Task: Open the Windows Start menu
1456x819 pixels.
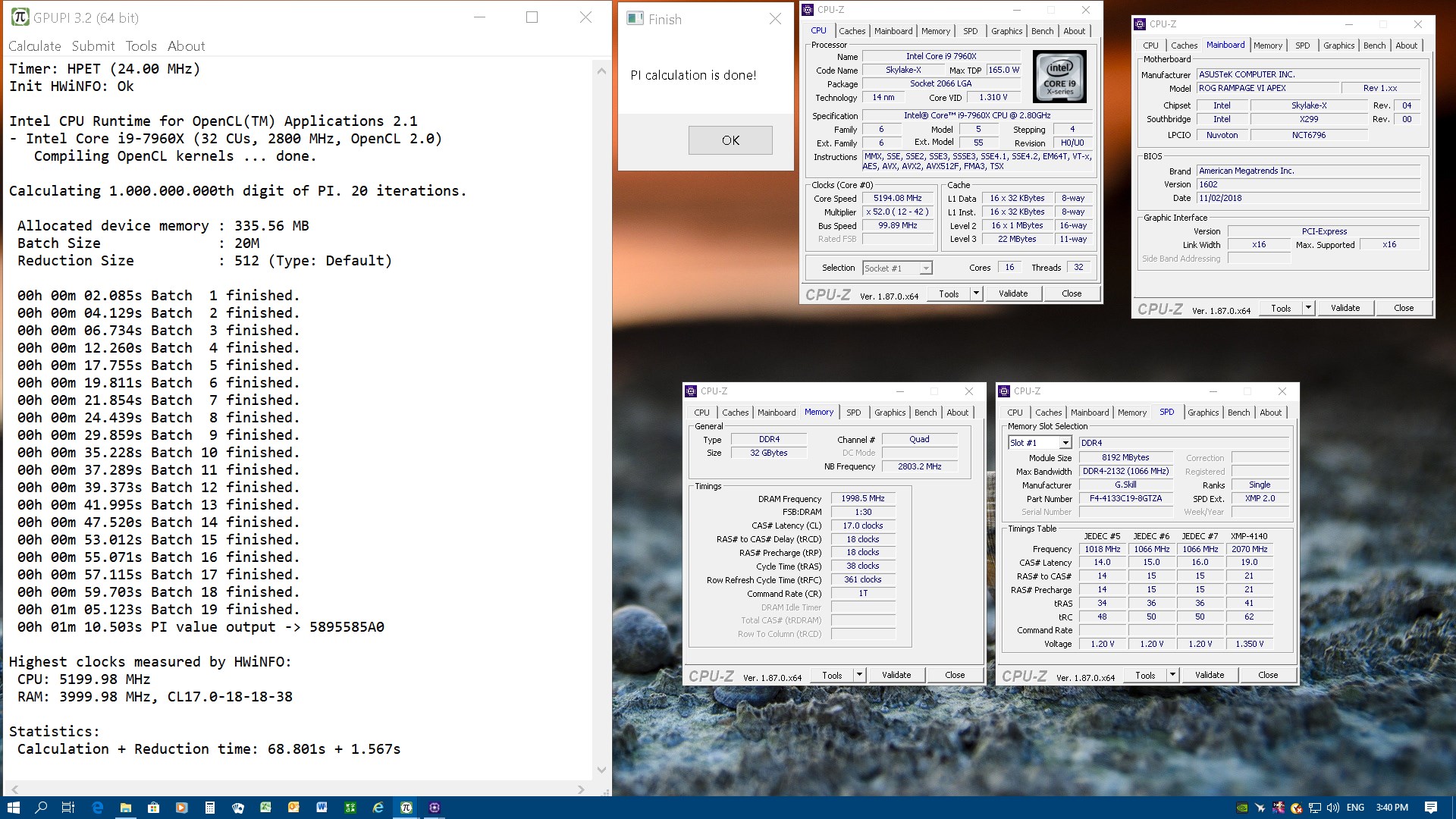Action: [13, 808]
